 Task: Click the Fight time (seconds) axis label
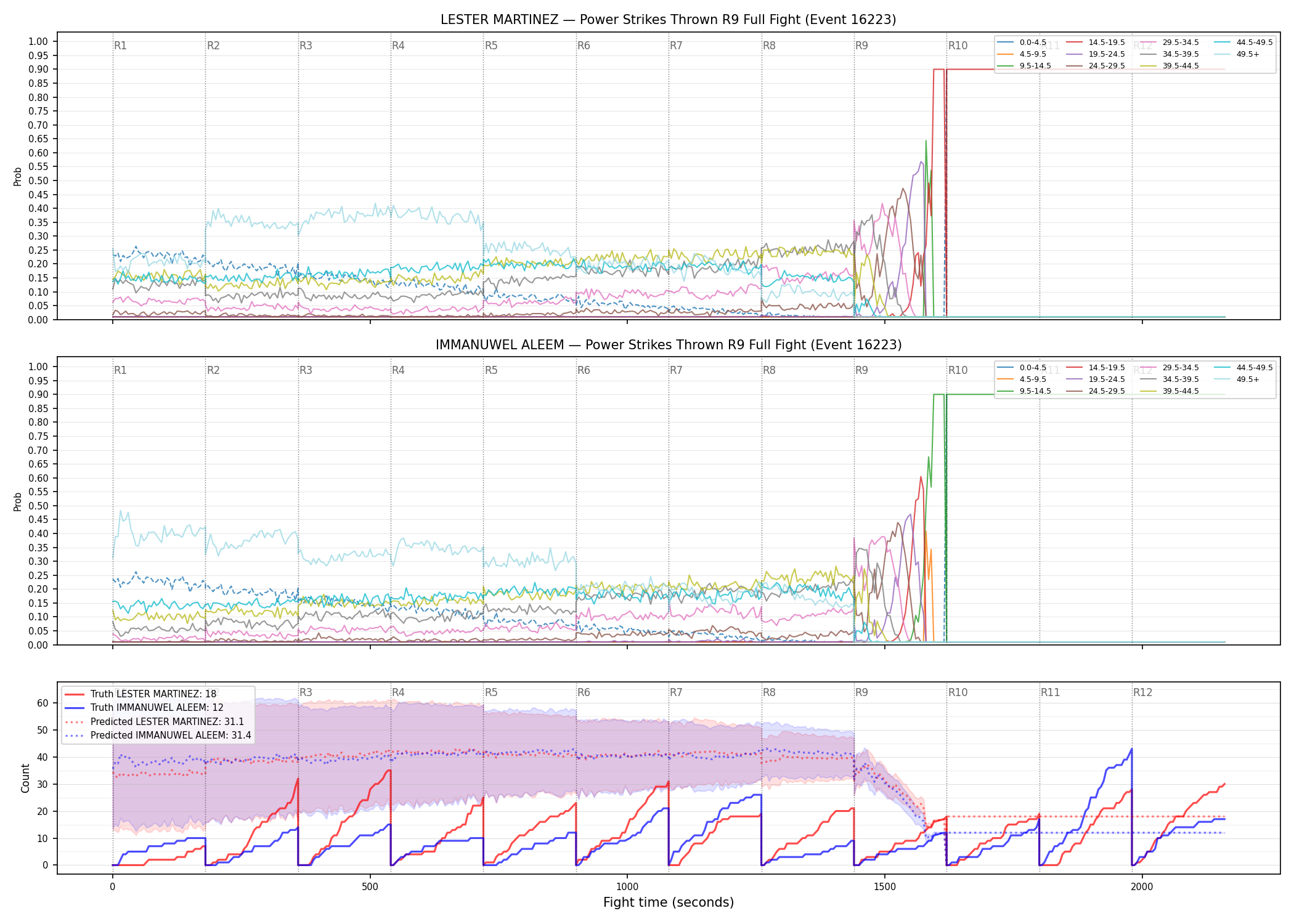669,902
